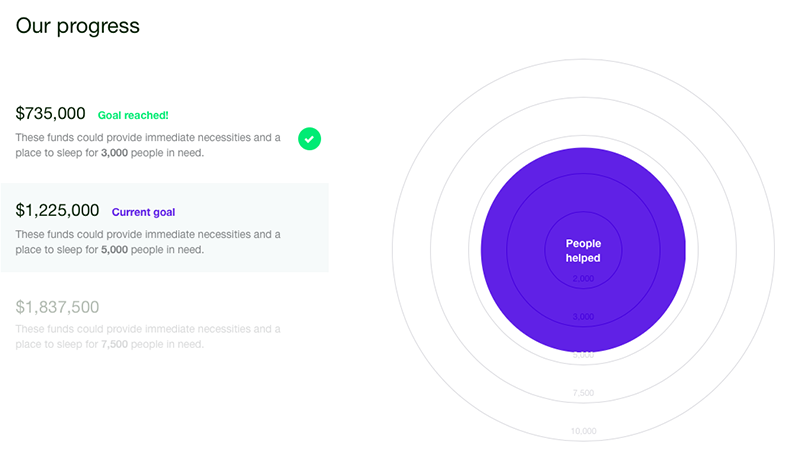The image size is (800, 466).
Task: Click the 'People helped' center label
Action: click(x=583, y=251)
